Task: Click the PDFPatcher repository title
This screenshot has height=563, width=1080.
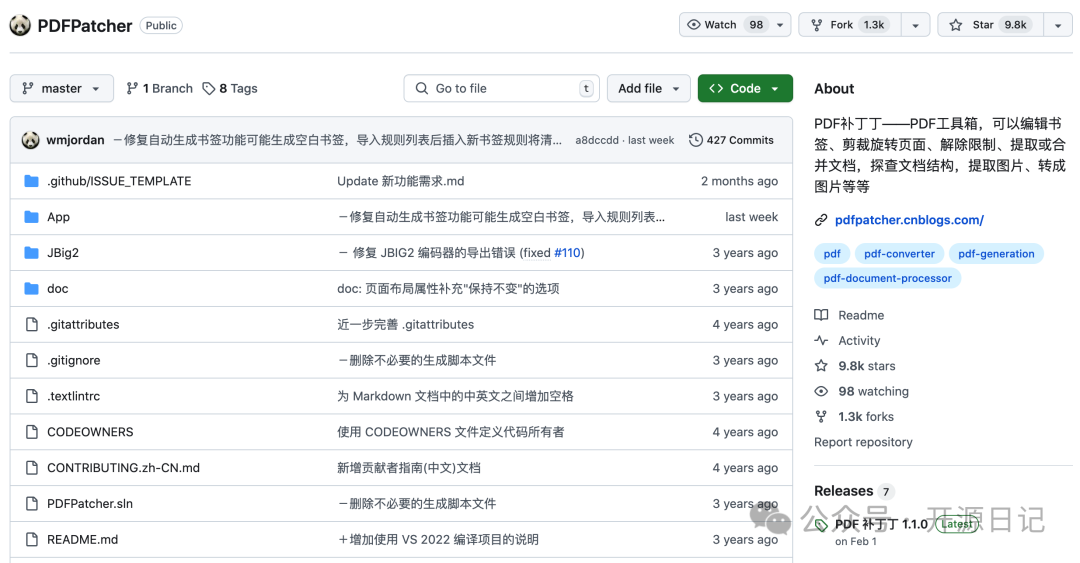Action: [85, 25]
